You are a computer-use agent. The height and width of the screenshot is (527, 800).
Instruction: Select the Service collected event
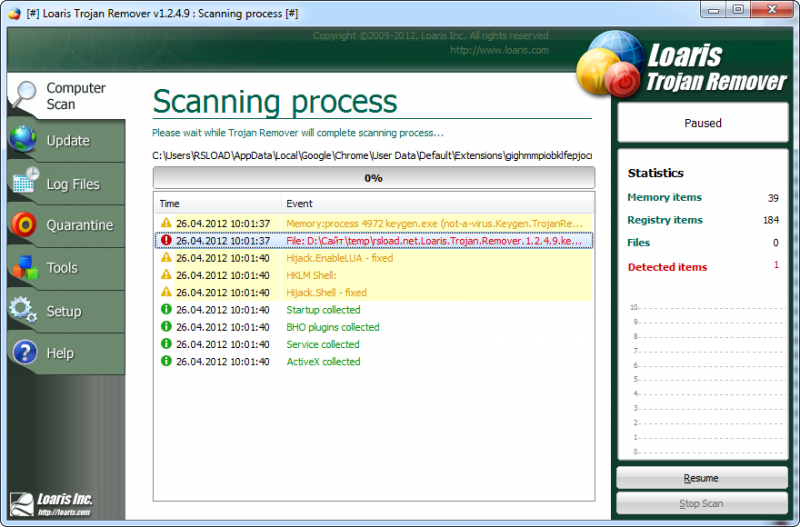pos(374,344)
